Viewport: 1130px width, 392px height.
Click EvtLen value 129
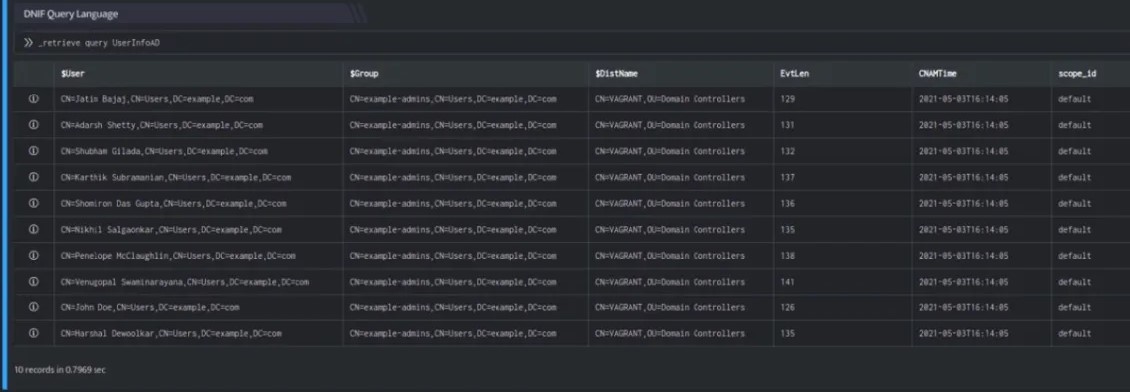coord(787,99)
